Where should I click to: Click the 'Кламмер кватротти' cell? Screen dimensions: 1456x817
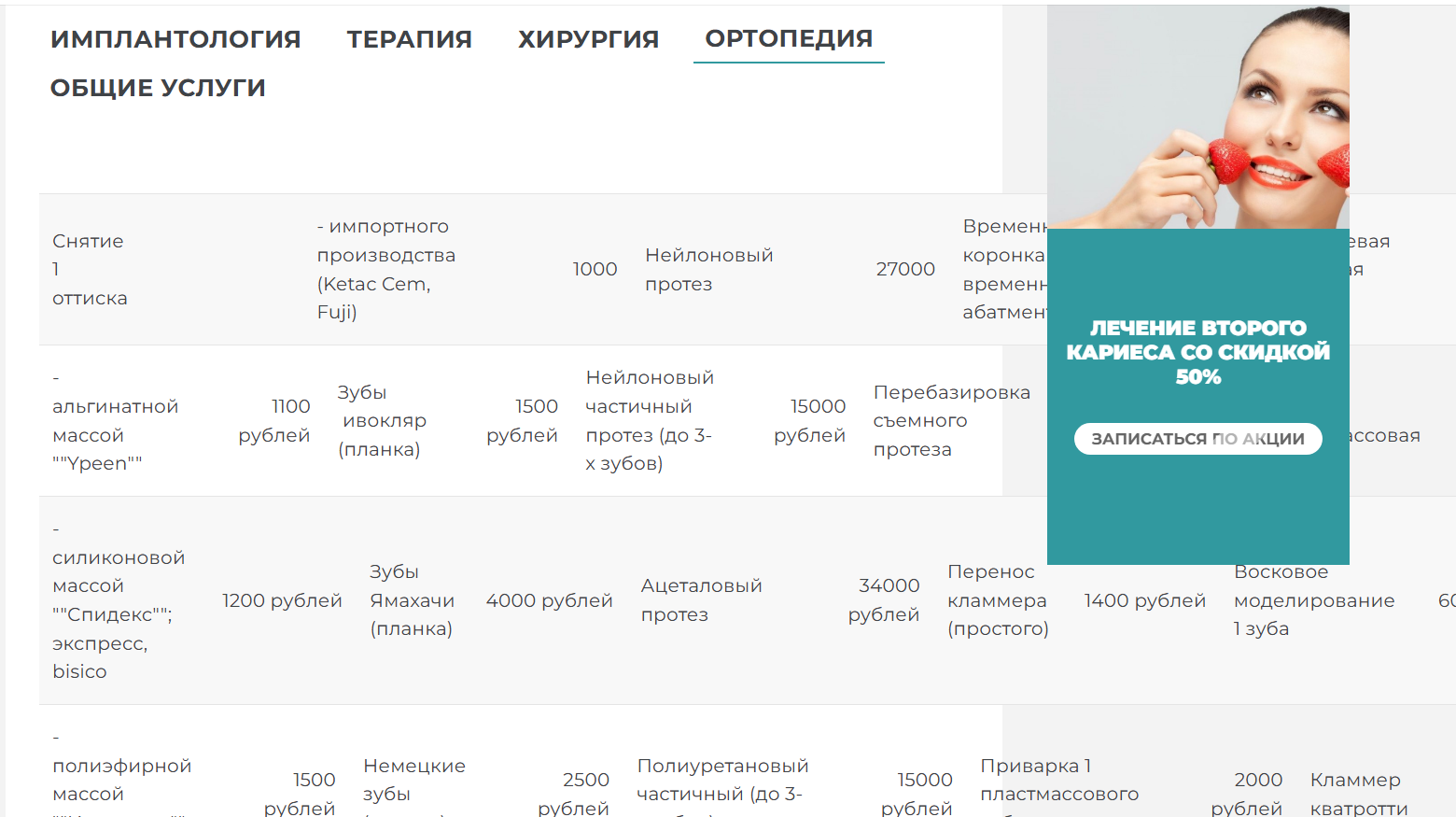(1359, 793)
